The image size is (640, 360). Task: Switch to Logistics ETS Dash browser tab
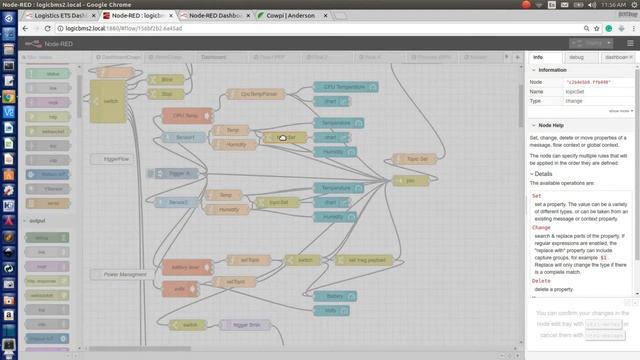coord(60,16)
